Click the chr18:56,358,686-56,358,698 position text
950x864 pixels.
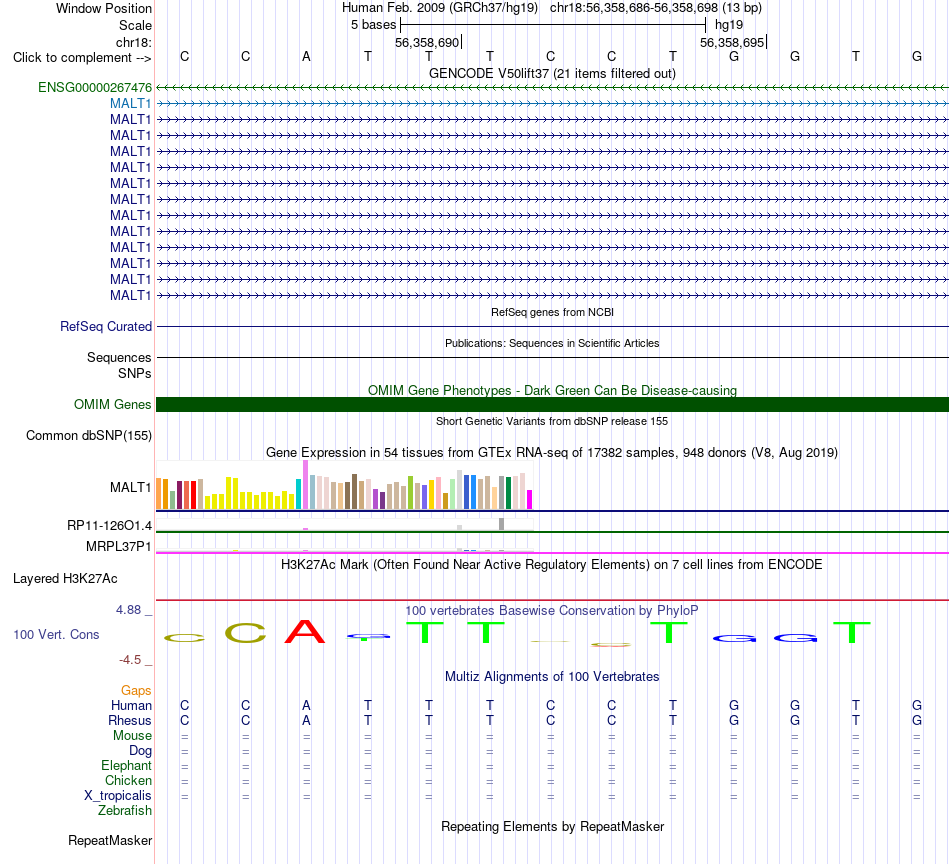click(x=634, y=8)
